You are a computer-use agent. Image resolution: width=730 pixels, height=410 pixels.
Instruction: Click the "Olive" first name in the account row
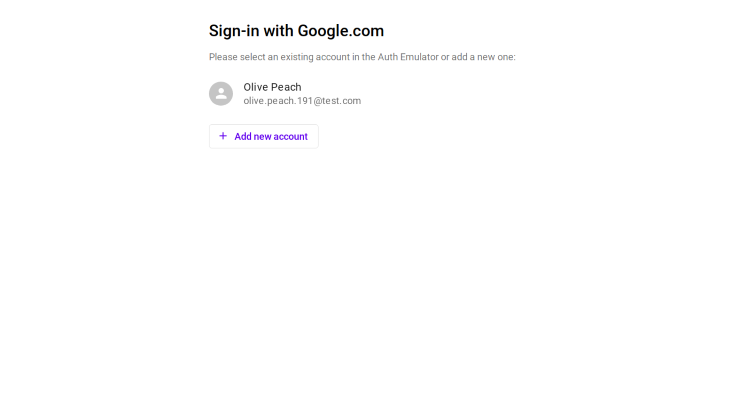(256, 87)
